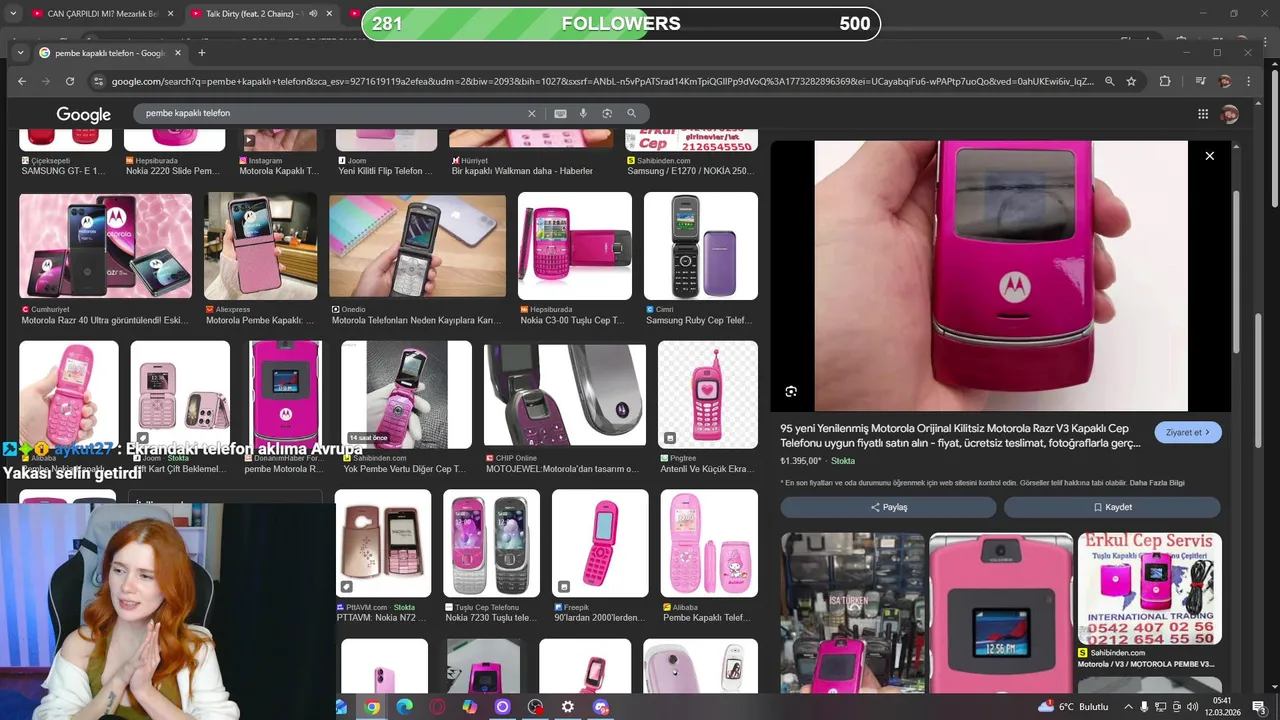
Task: Open CHIP Online MOTOJEWEL image
Action: (x=565, y=394)
